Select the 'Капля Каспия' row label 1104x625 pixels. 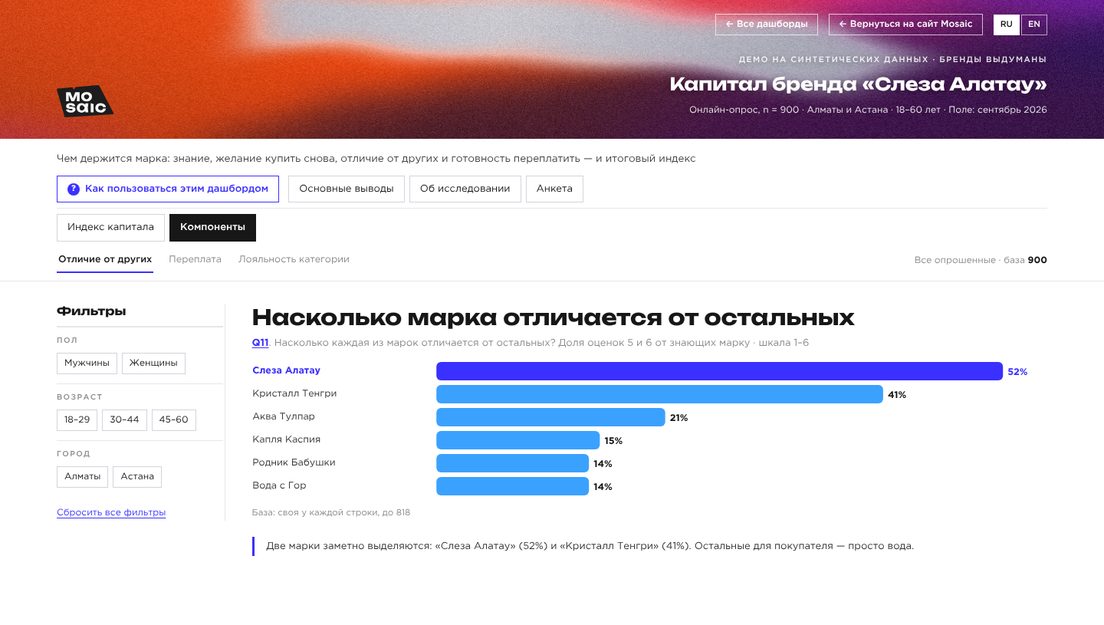[x=286, y=439]
